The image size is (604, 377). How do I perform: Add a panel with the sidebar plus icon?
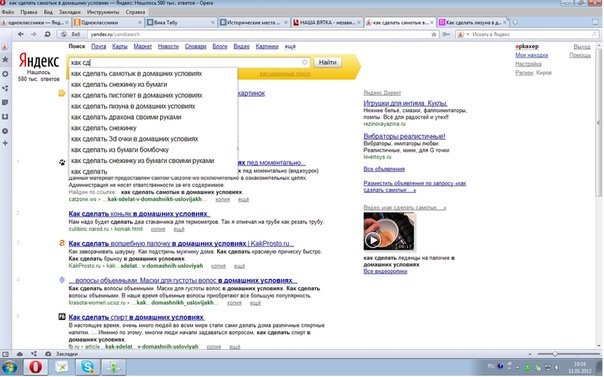pyautogui.click(x=5, y=143)
